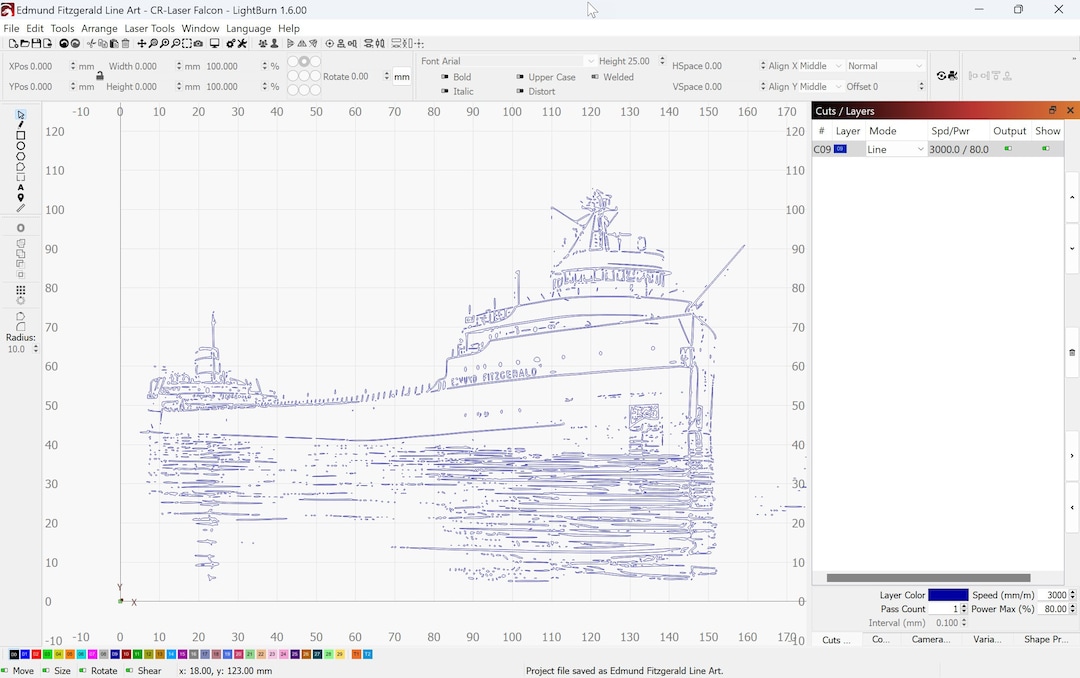Check the Welded text option
This screenshot has width=1080, height=678.
click(594, 77)
